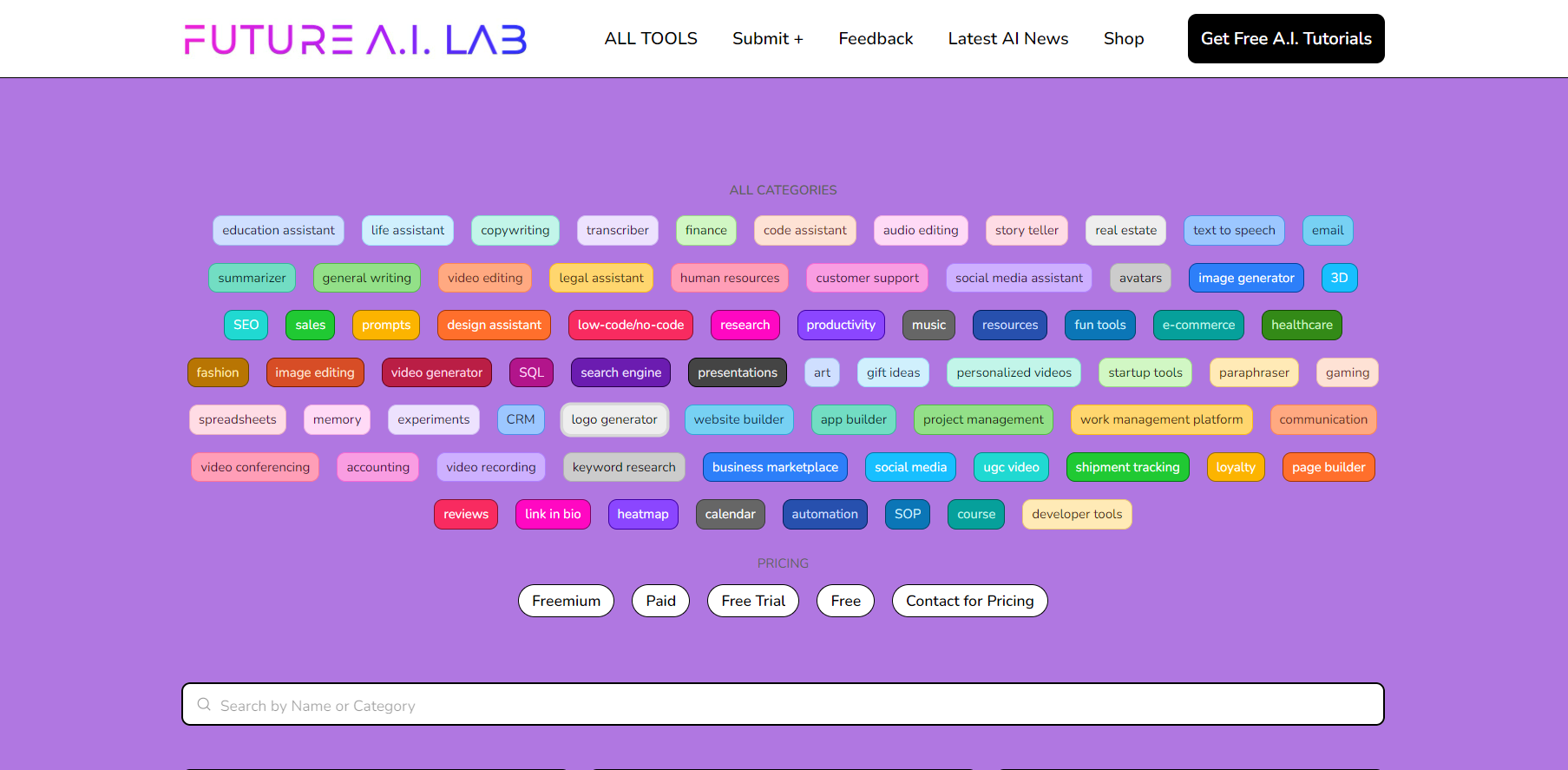
Task: Click the Future A.I. Lab logo
Action: [x=356, y=39]
